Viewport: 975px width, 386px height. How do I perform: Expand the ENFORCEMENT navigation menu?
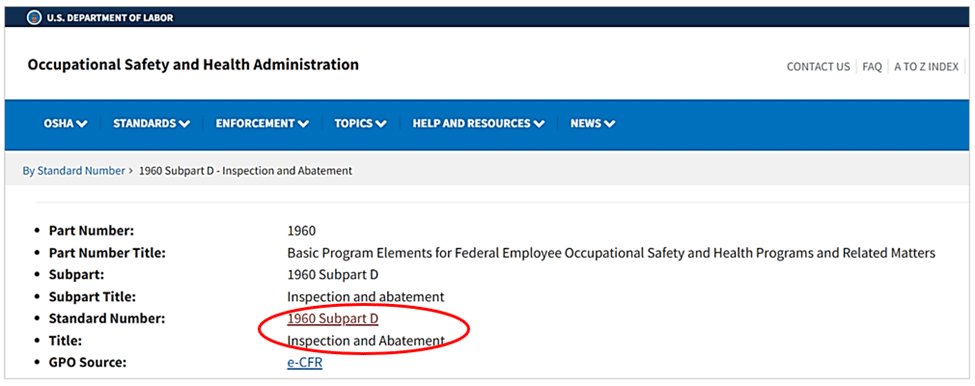click(262, 124)
